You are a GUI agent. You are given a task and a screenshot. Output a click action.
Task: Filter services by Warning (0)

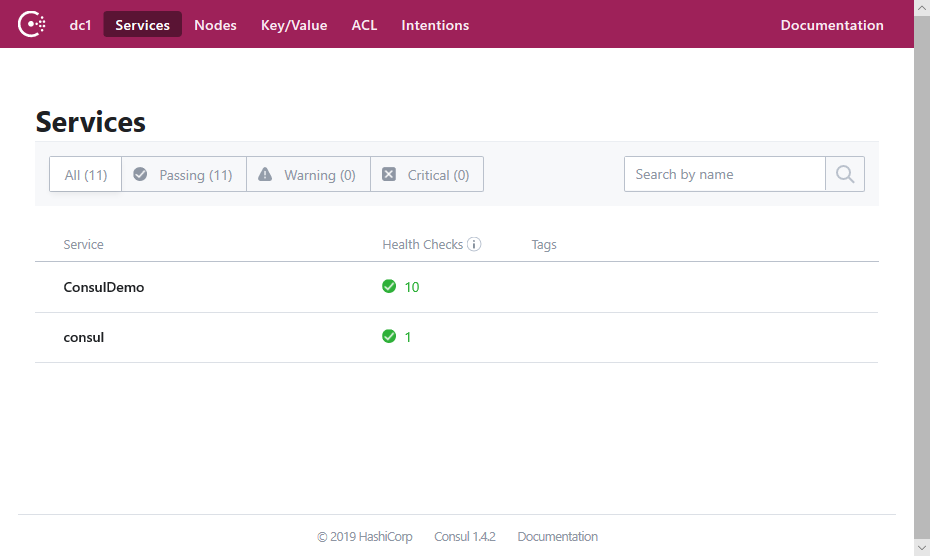[308, 175]
